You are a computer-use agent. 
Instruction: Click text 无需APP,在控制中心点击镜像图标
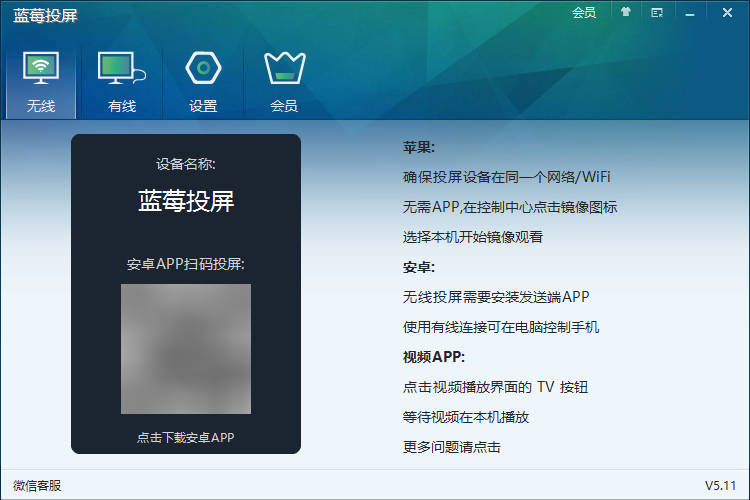point(510,207)
